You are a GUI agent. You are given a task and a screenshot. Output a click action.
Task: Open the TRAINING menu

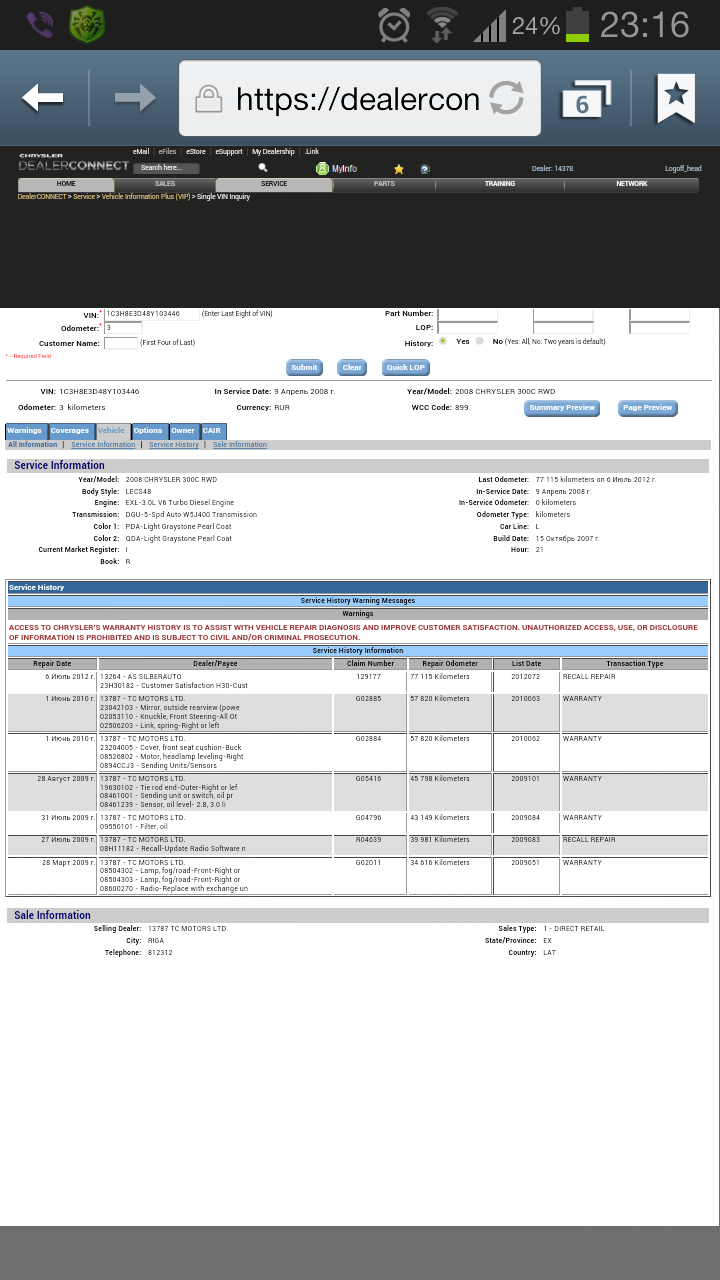click(500, 184)
